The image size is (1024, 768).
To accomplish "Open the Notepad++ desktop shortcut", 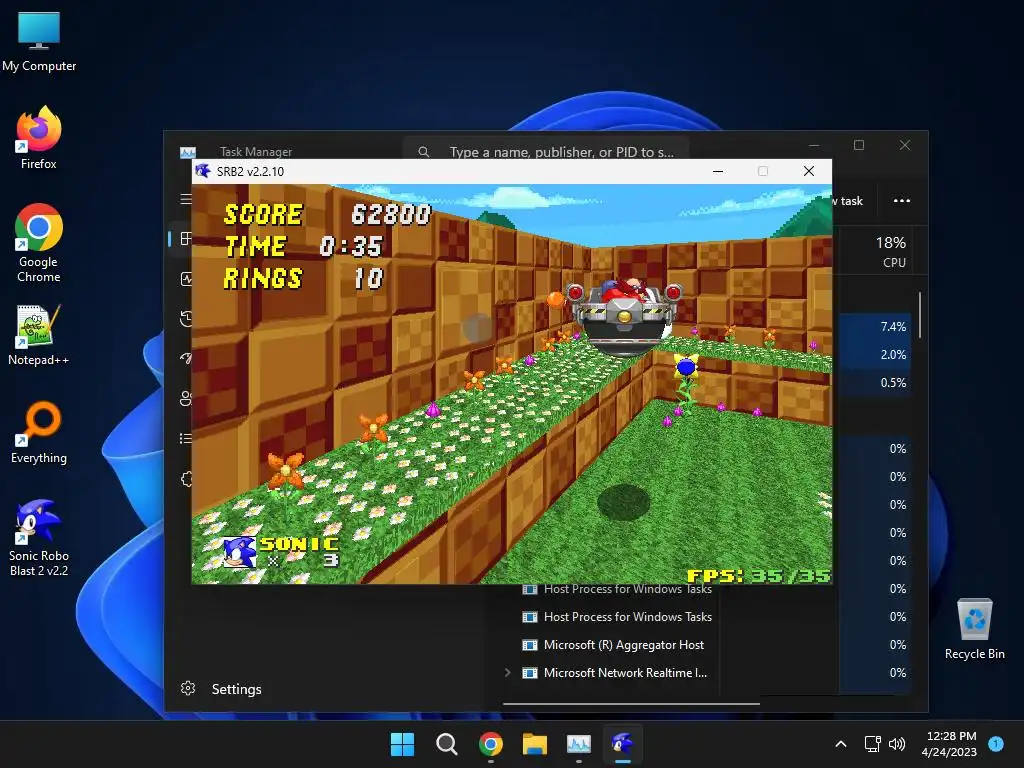I will click(x=39, y=336).
